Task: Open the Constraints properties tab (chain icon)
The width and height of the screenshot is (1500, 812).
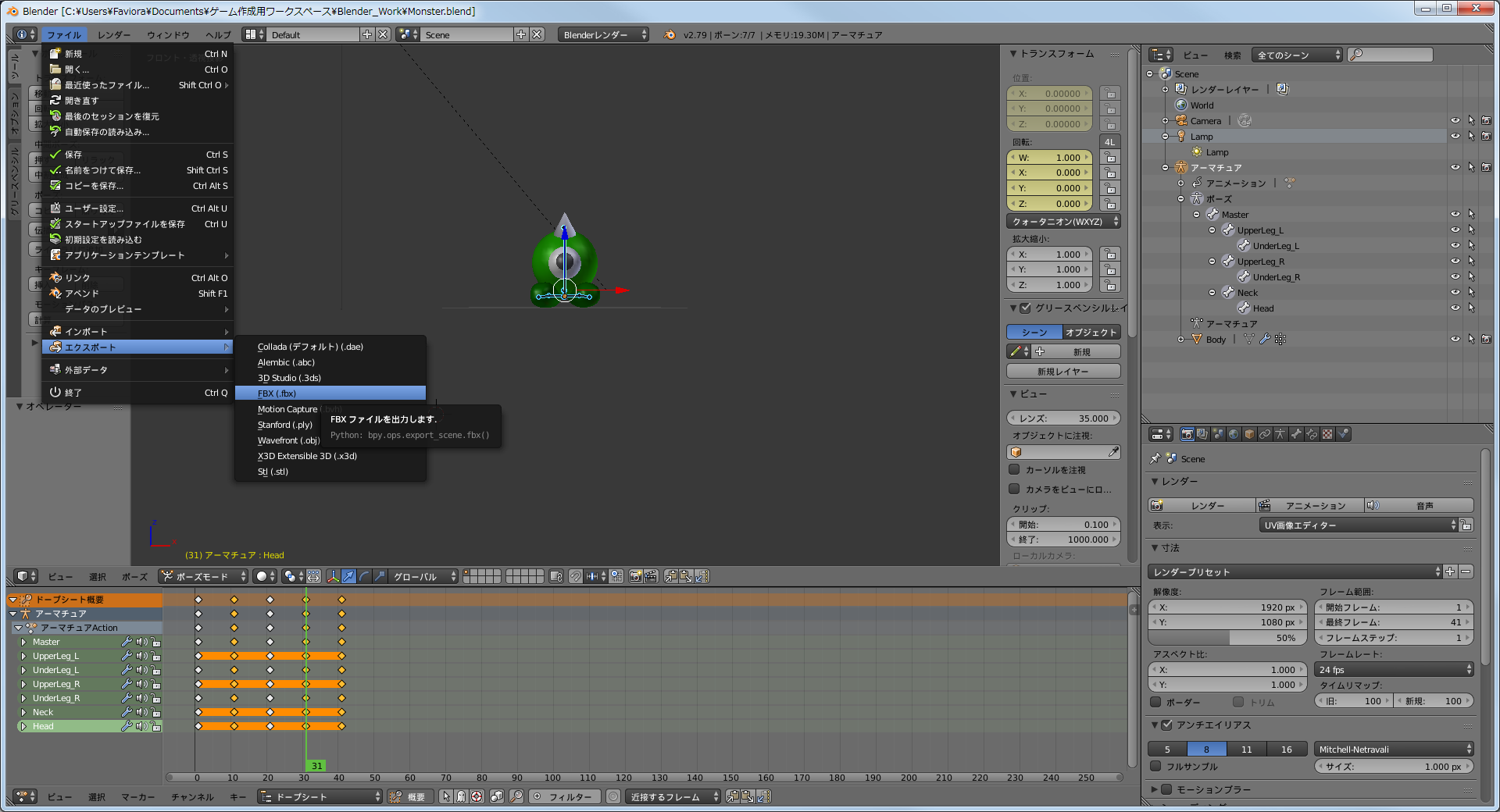Action: pyautogui.click(x=1265, y=434)
